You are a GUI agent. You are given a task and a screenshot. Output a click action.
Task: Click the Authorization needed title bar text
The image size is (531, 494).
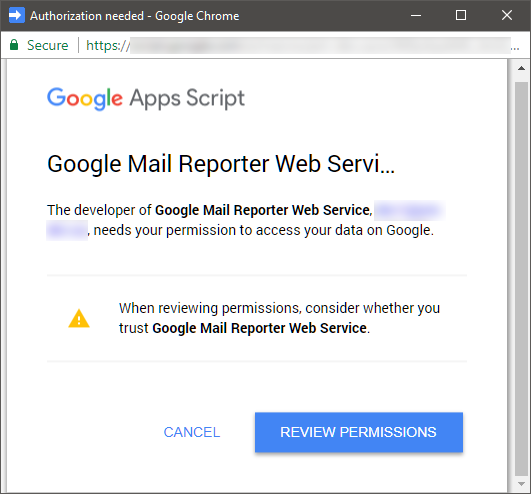pos(134,16)
